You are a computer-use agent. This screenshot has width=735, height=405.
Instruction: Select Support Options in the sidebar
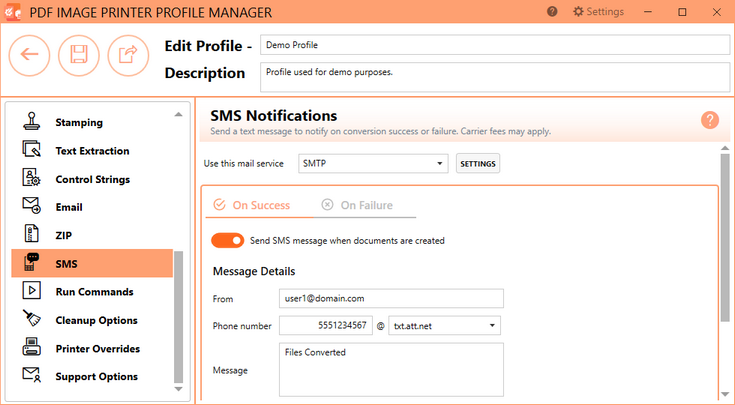point(92,376)
